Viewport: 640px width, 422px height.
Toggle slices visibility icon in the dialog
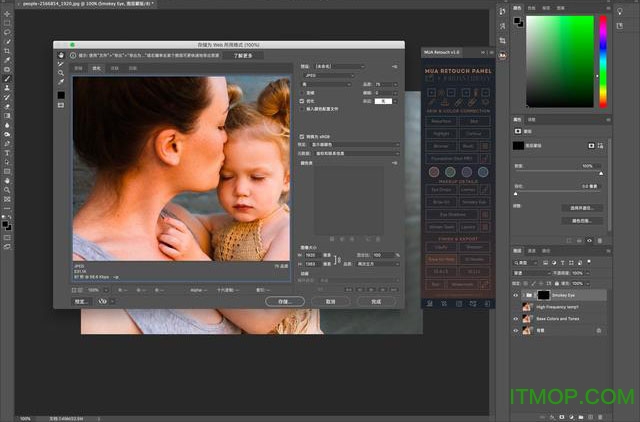61,105
